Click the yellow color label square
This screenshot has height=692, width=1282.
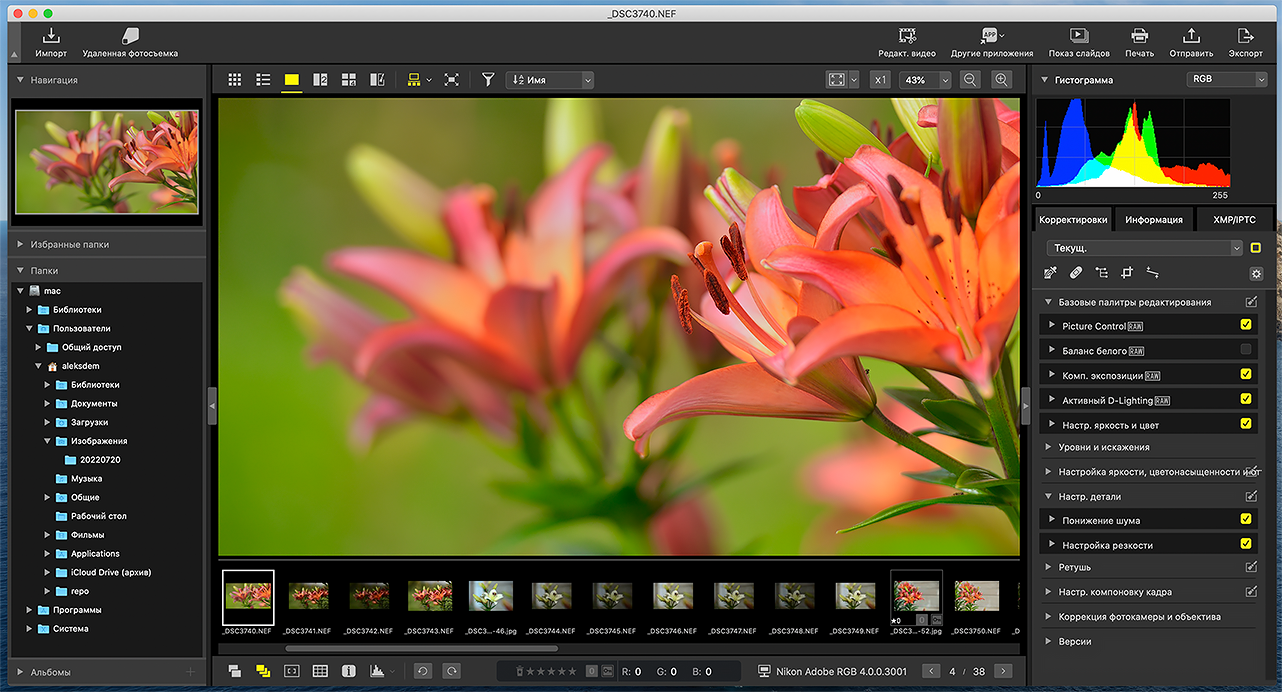1256,248
